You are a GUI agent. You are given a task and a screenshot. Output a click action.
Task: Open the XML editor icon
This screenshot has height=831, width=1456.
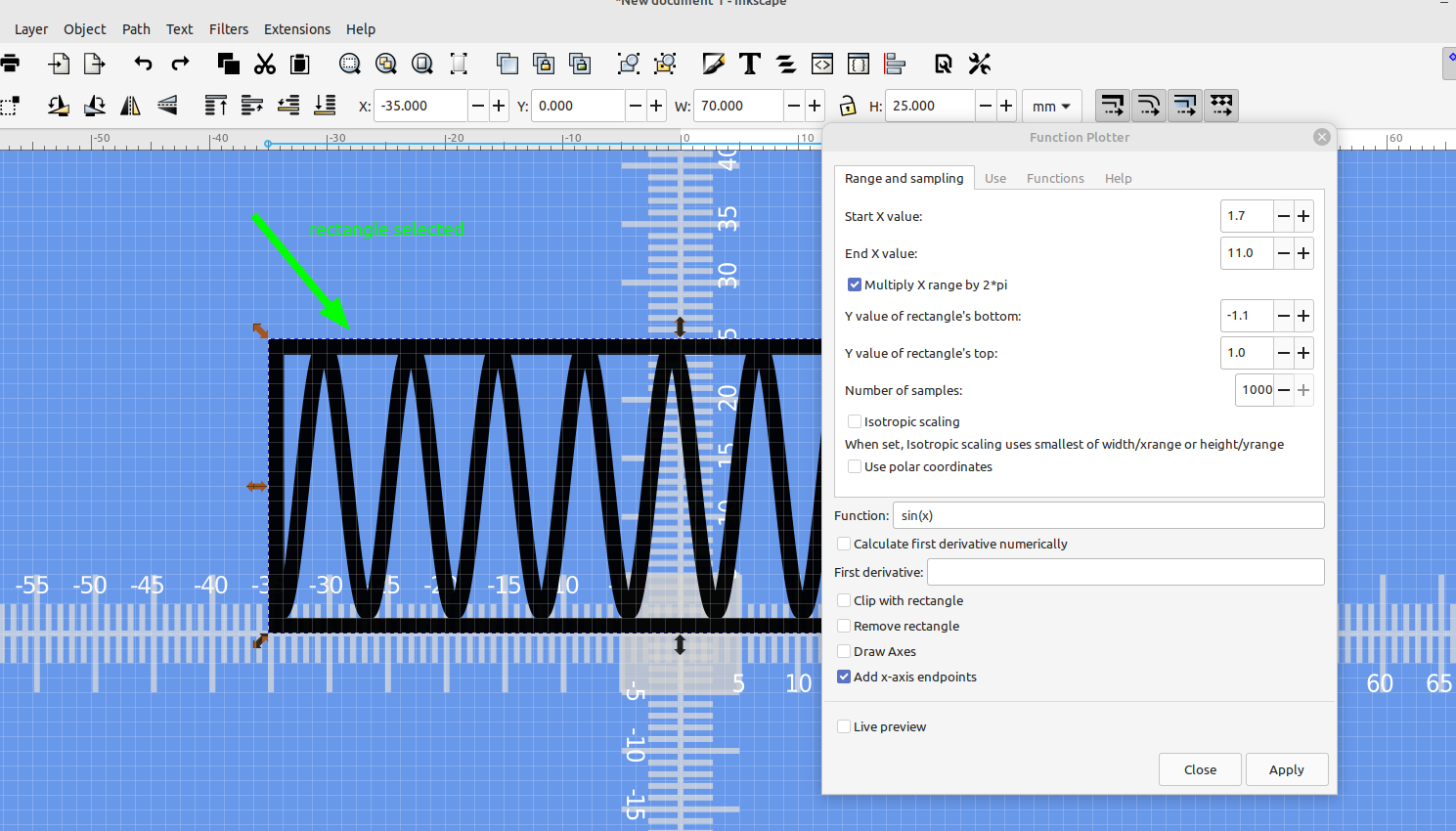pos(821,64)
